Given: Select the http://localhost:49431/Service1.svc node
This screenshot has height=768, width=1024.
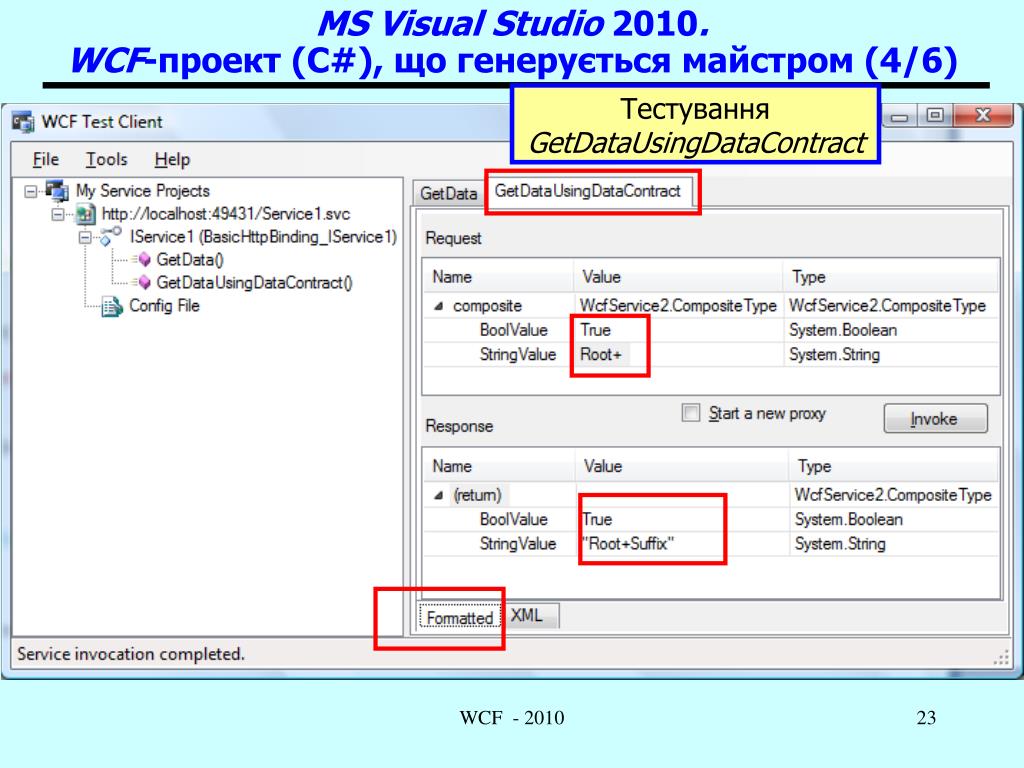Looking at the screenshot, I should [226, 214].
